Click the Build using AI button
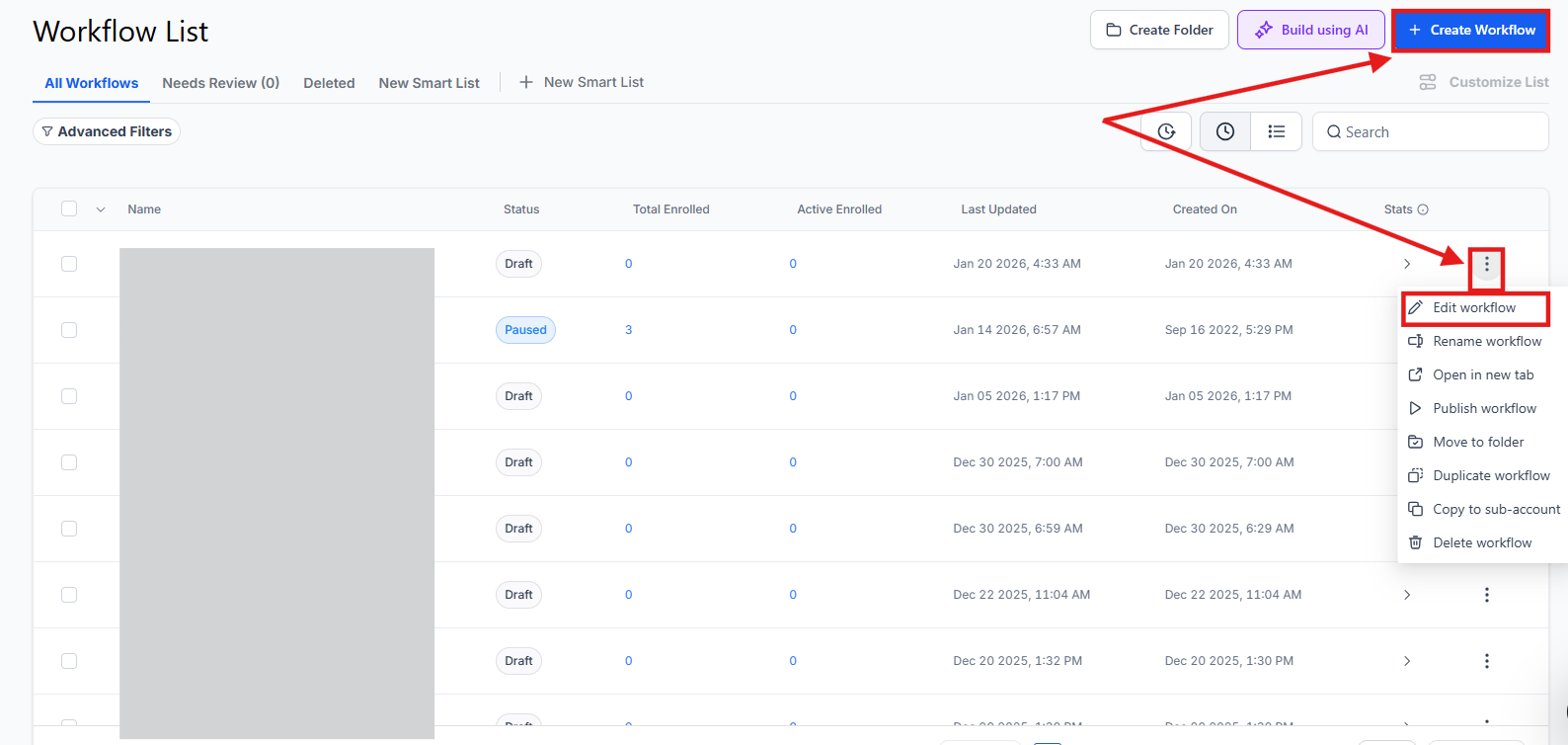The width and height of the screenshot is (1568, 745). [1310, 30]
